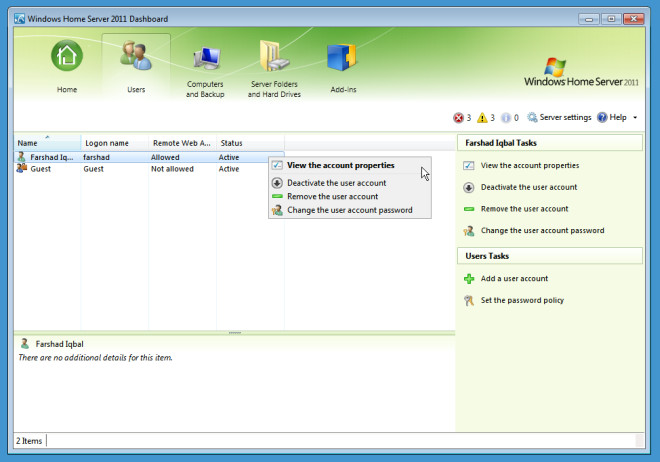The height and width of the screenshot is (462, 660).
Task: Click the red critical alerts icon
Action: [x=458, y=118]
